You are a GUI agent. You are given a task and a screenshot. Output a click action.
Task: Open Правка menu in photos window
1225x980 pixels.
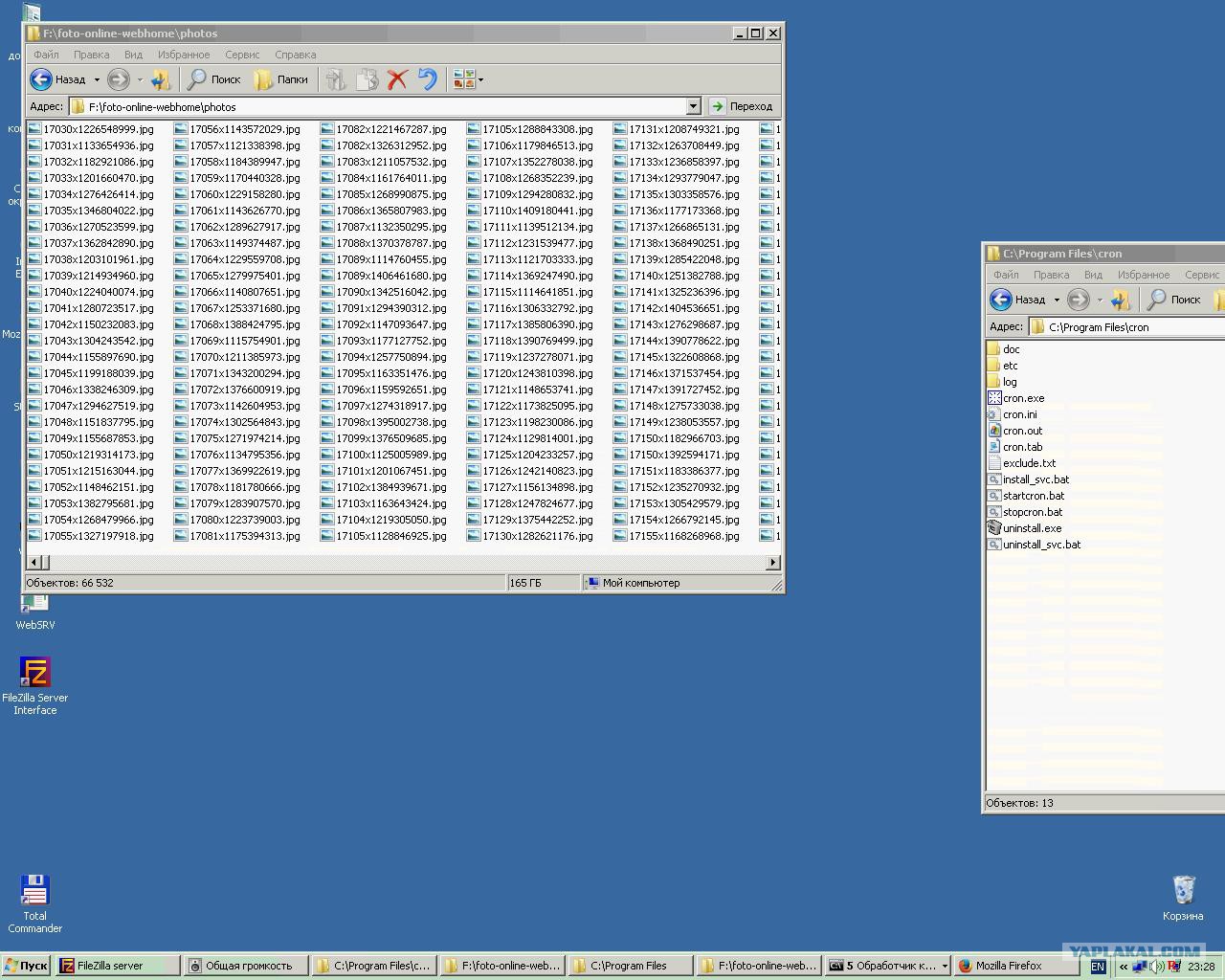[92, 55]
